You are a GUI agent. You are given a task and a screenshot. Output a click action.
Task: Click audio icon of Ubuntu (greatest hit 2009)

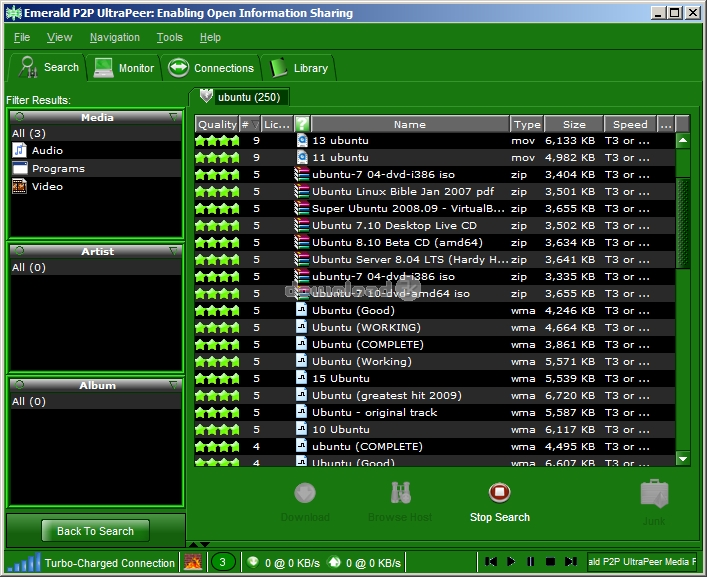click(x=302, y=395)
